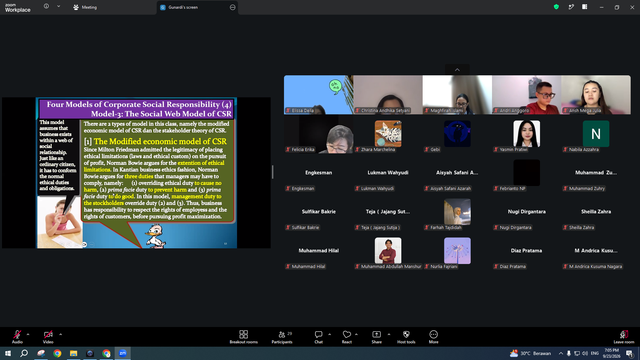
Task: Click Nabila Azzahra's green N avatar
Action: pos(596,133)
